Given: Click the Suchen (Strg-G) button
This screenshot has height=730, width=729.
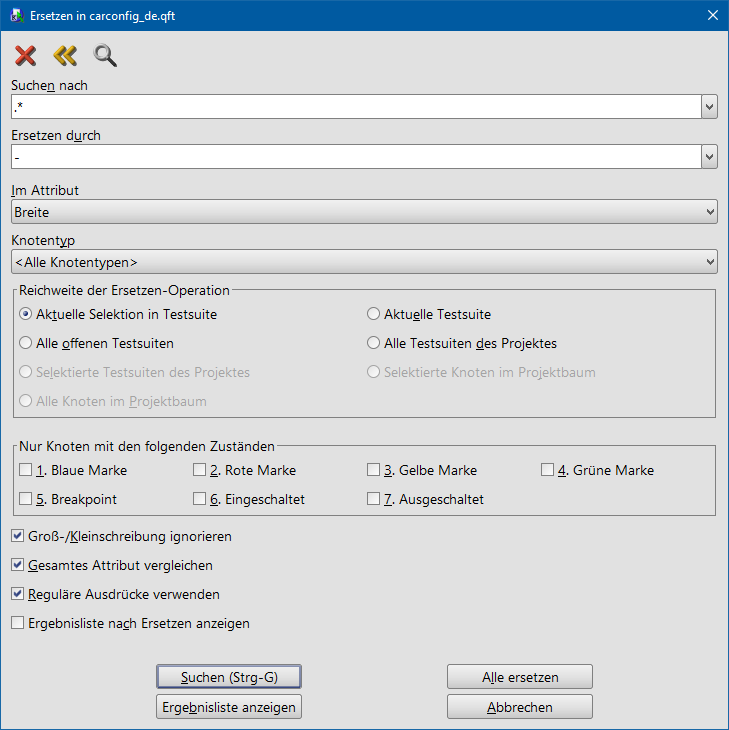Looking at the screenshot, I should pos(229,676).
